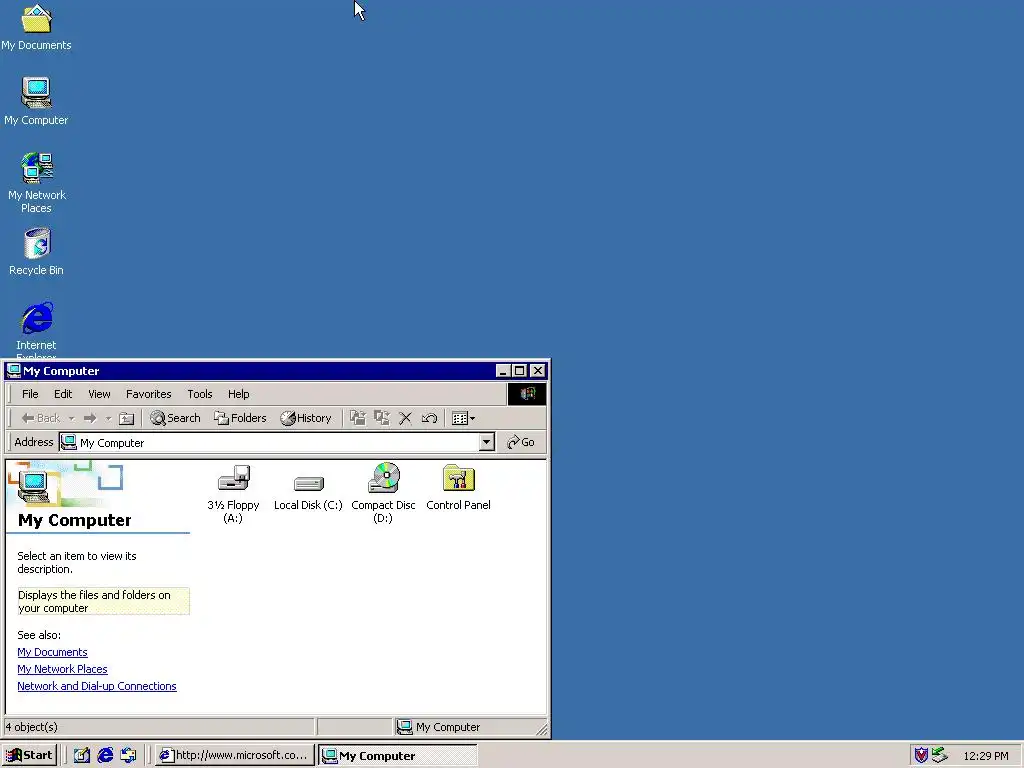1024x768 pixels.
Task: Click the Back toolbar button
Action: tap(40, 418)
